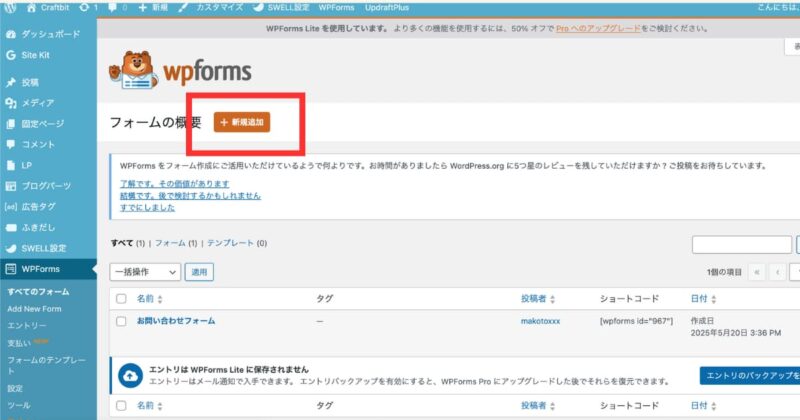Open the Pages icon (固定ページ)
This screenshot has width=800, height=420.
[11, 124]
